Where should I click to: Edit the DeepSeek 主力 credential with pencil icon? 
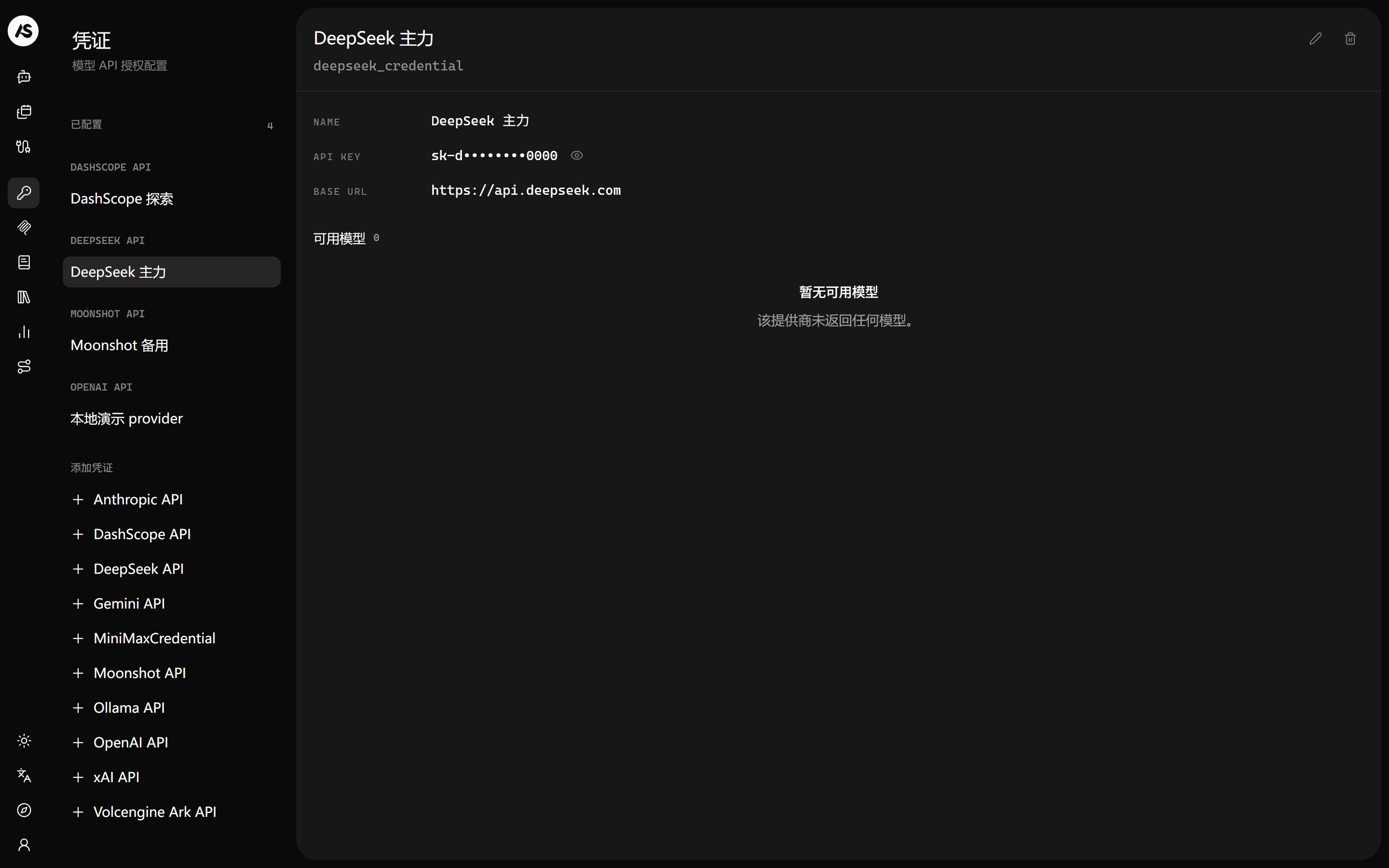[1316, 39]
